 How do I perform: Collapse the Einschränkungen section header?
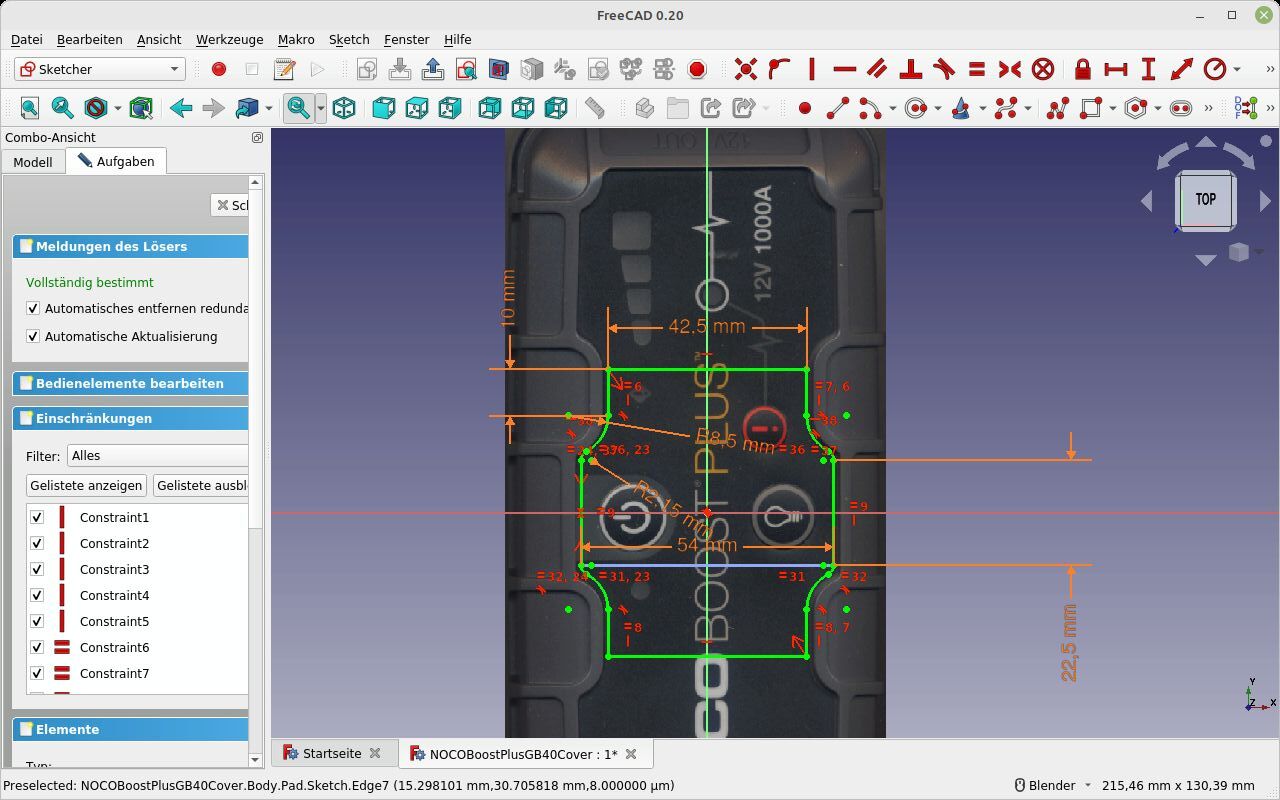pos(131,418)
